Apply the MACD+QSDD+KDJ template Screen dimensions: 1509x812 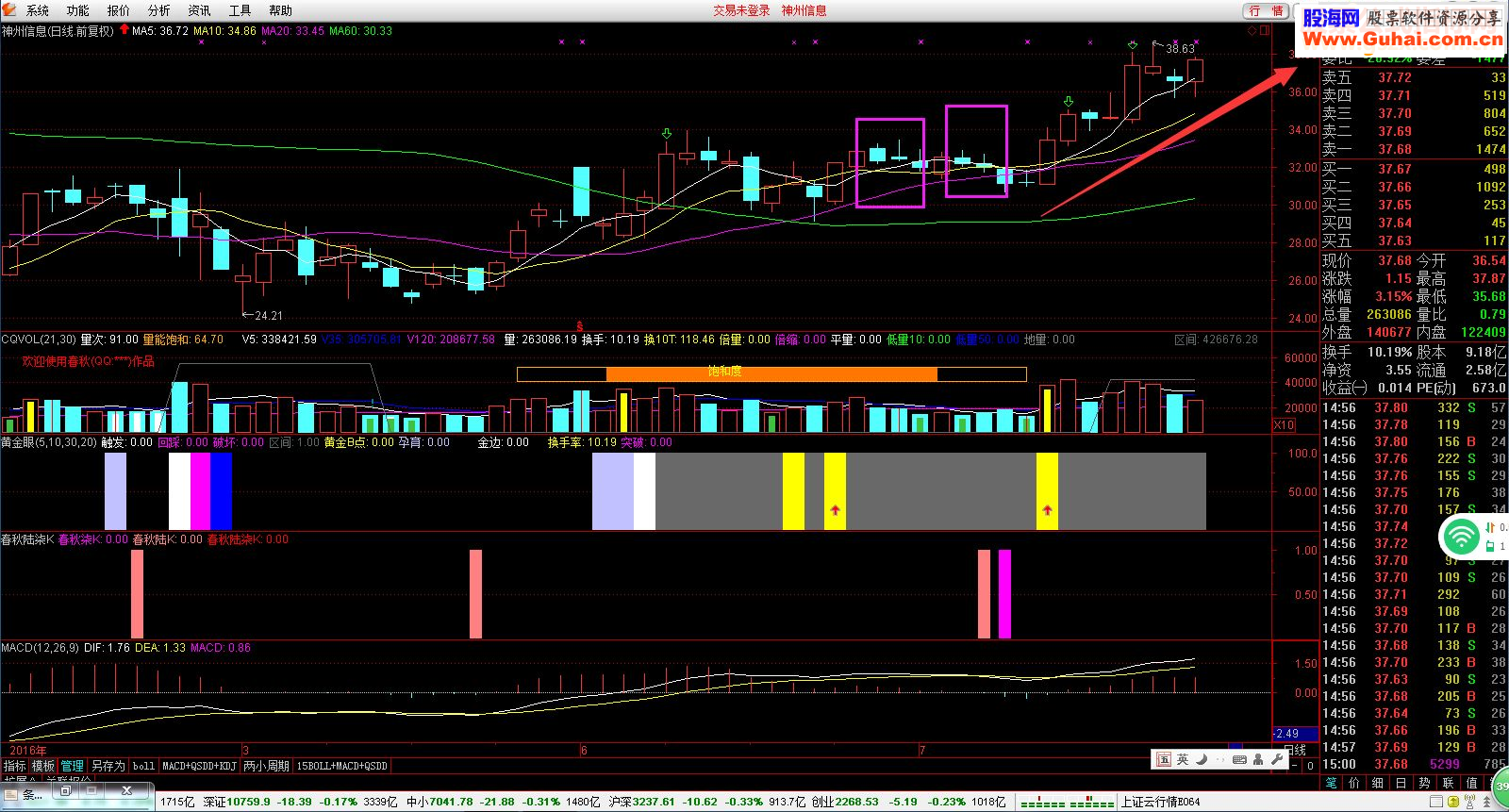(199, 766)
